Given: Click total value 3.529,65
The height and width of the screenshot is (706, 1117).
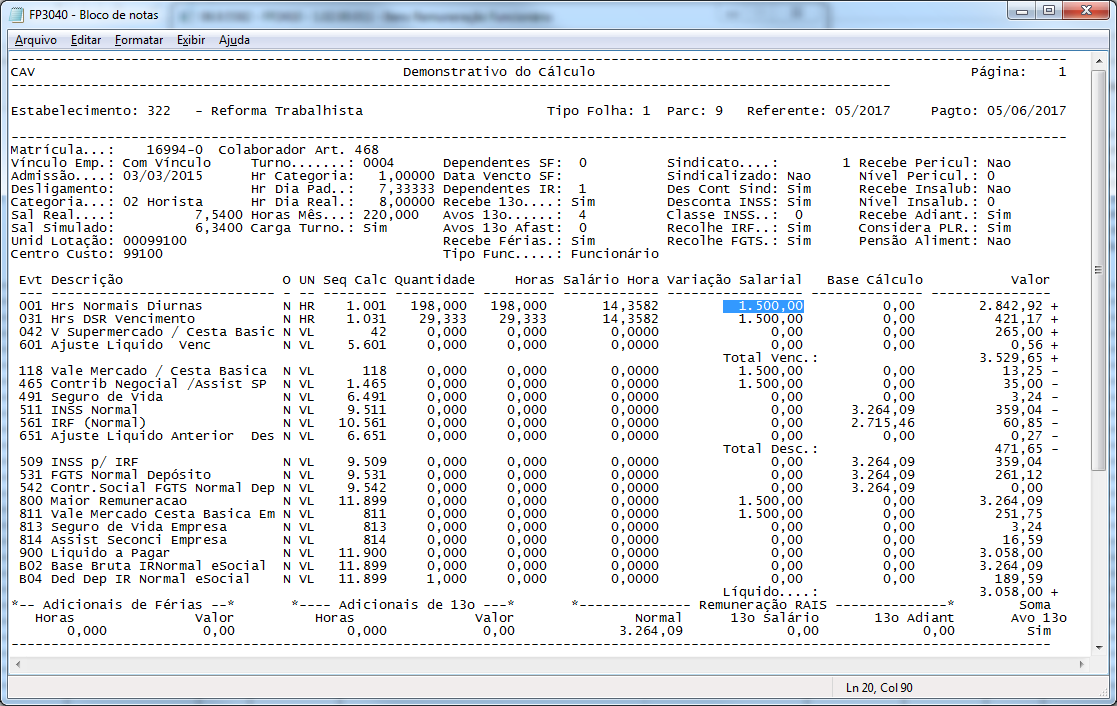Looking at the screenshot, I should [x=1010, y=358].
